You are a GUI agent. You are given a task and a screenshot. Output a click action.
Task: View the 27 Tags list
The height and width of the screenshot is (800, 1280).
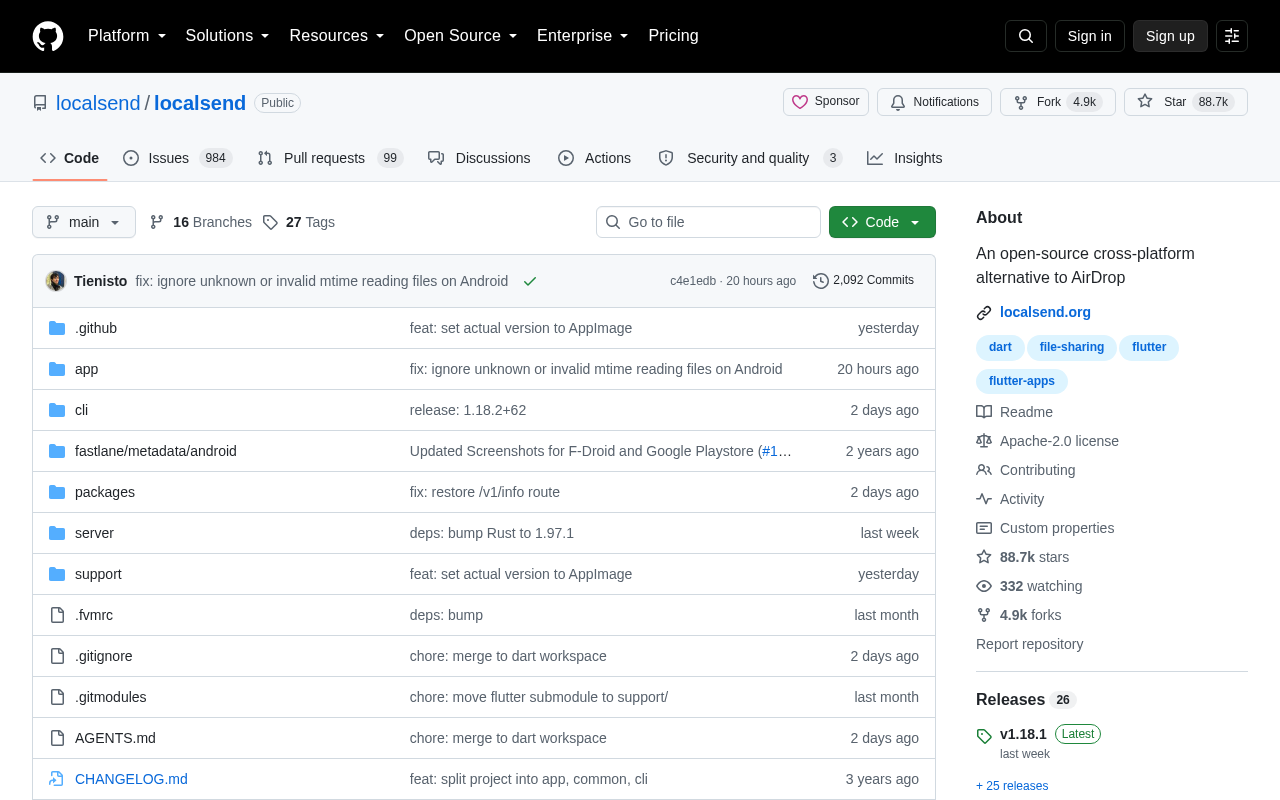(x=299, y=222)
